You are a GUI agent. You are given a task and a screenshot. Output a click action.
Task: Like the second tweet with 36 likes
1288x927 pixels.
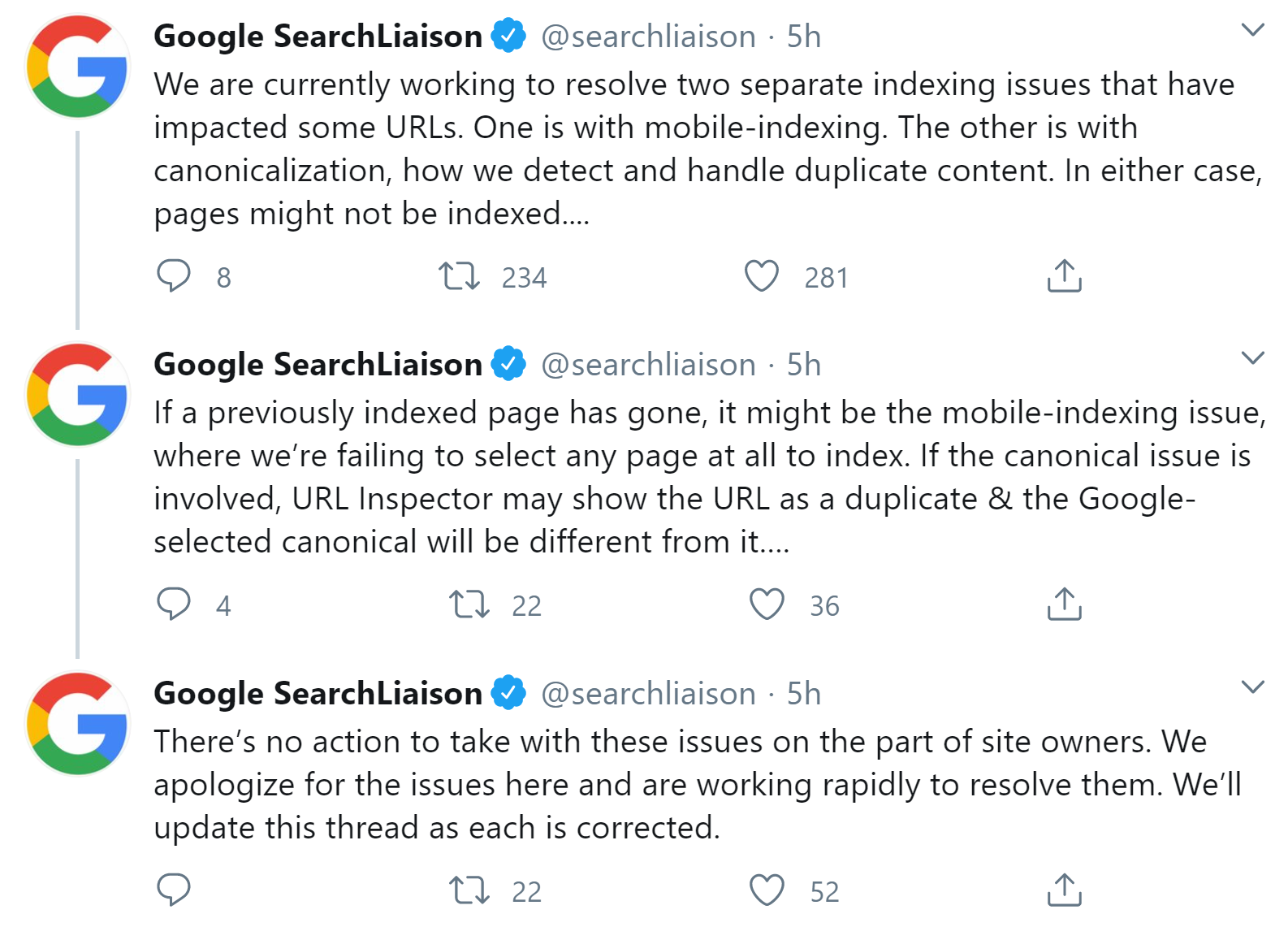[767, 604]
